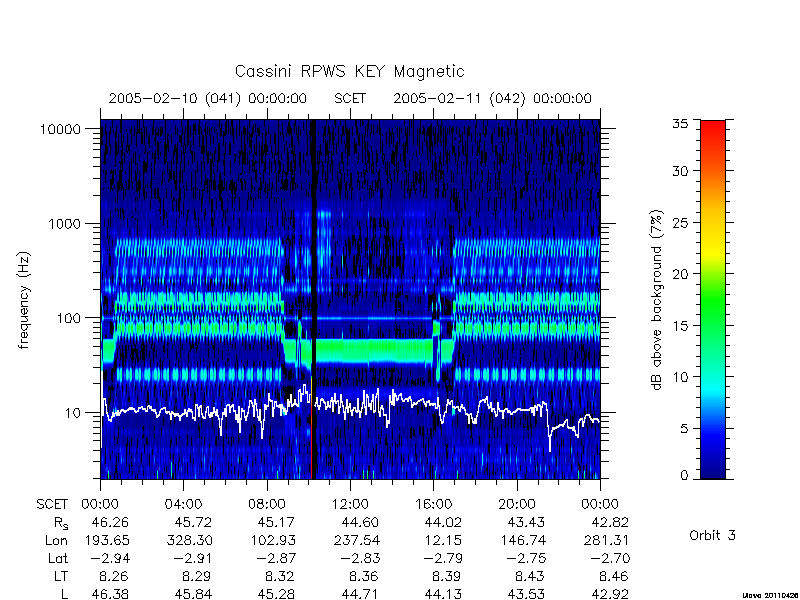800x600 pixels.
Task: Click the colorbar value '20'
Action: coord(681,274)
